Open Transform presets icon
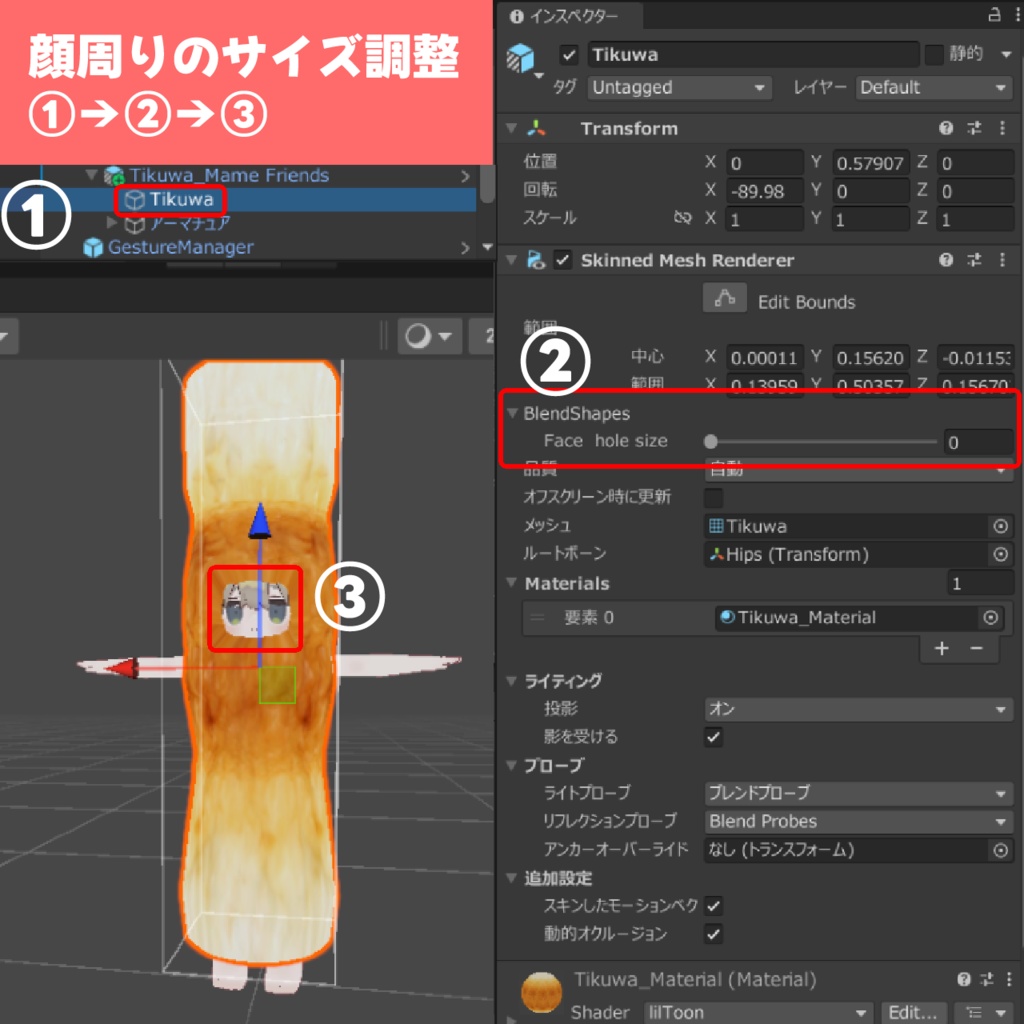This screenshot has height=1024, width=1024. click(974, 128)
